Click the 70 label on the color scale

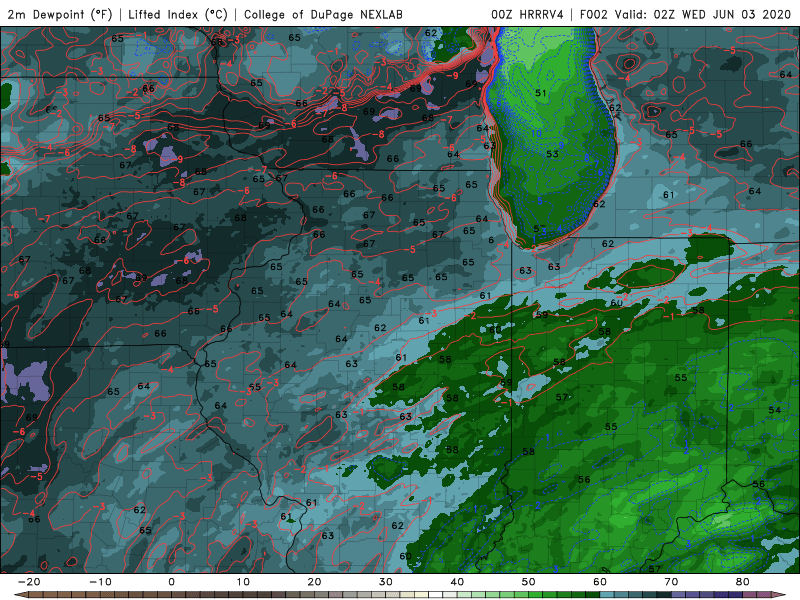pos(671,582)
